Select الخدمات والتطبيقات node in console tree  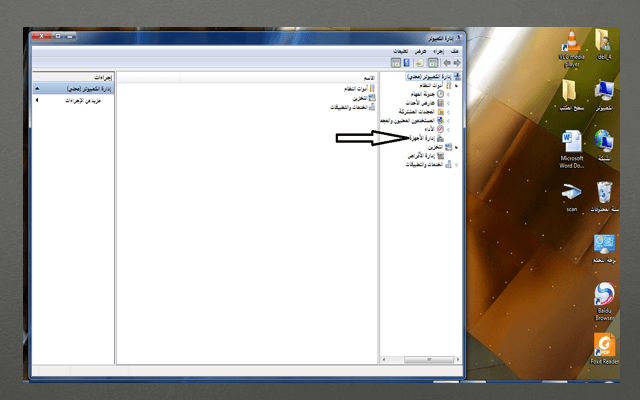coord(429,164)
